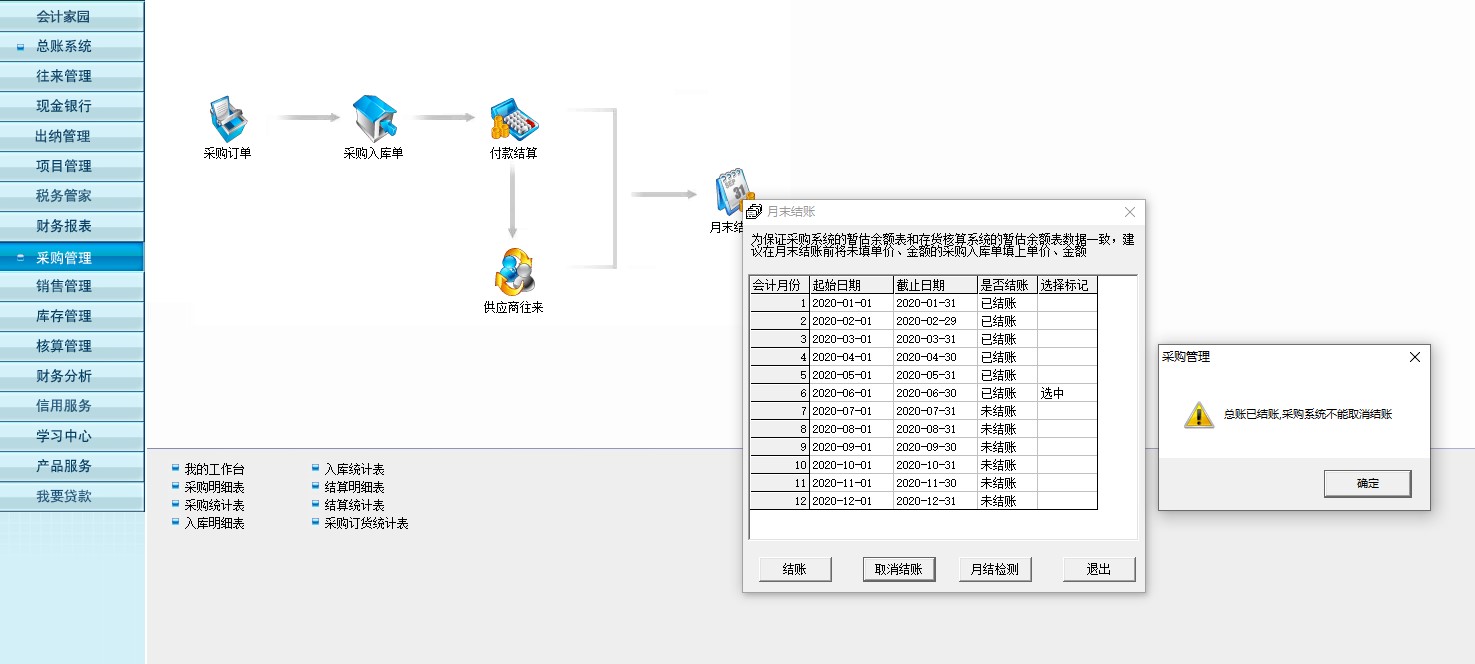Open the 采购订货统计表 report link
Viewport: 1475px width, 664px height.
[x=366, y=523]
